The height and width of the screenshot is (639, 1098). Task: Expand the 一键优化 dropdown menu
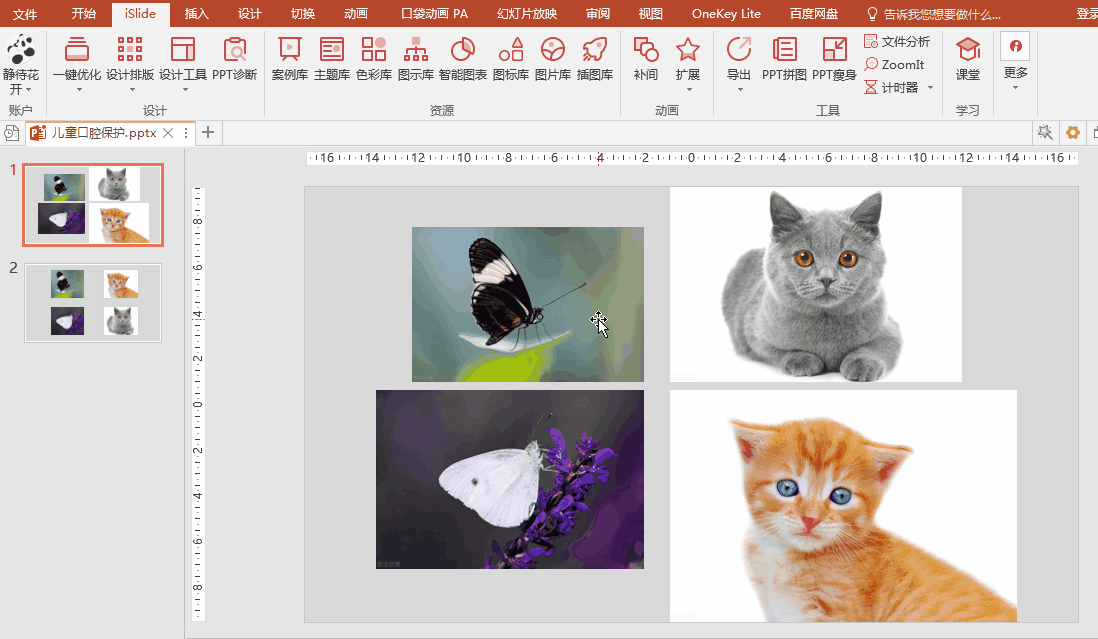pos(77,90)
